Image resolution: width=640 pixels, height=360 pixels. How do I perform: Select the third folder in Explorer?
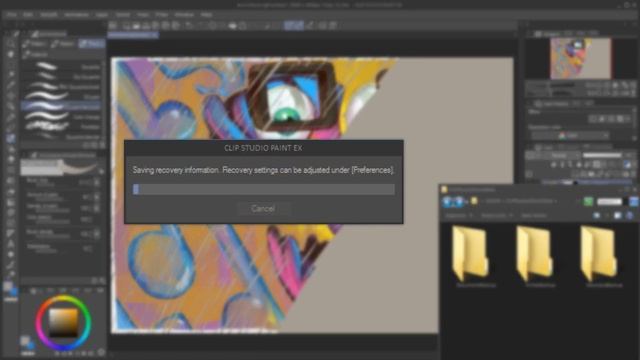tap(600, 256)
